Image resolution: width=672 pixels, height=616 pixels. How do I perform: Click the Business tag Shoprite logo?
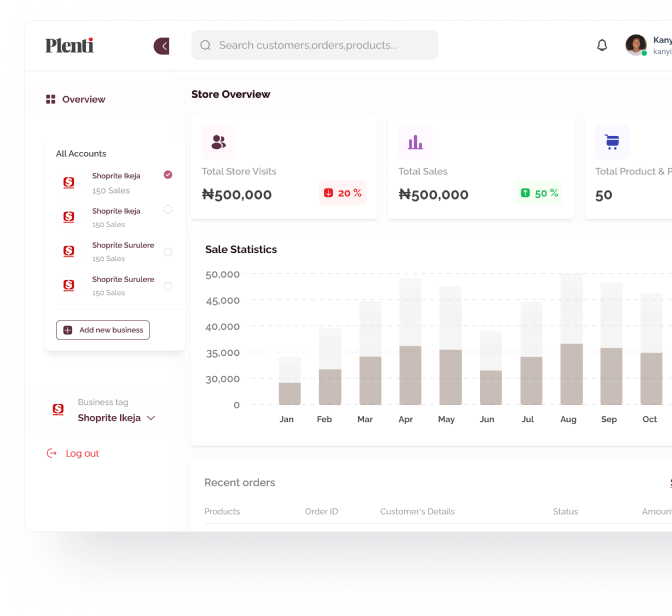click(58, 409)
